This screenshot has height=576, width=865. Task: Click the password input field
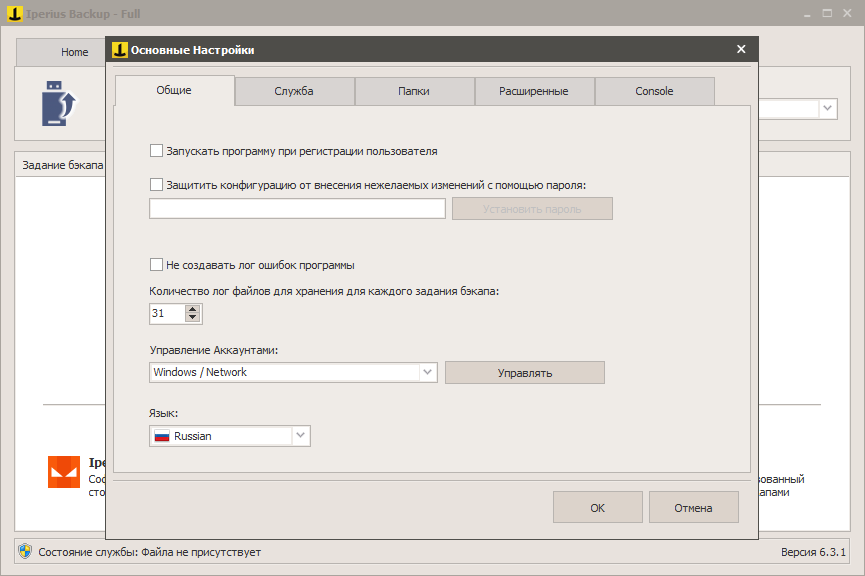297,208
